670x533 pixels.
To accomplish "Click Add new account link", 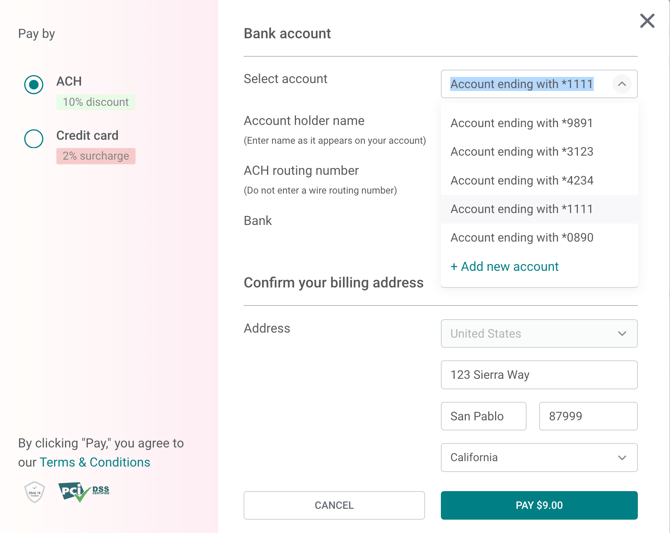I will point(505,267).
